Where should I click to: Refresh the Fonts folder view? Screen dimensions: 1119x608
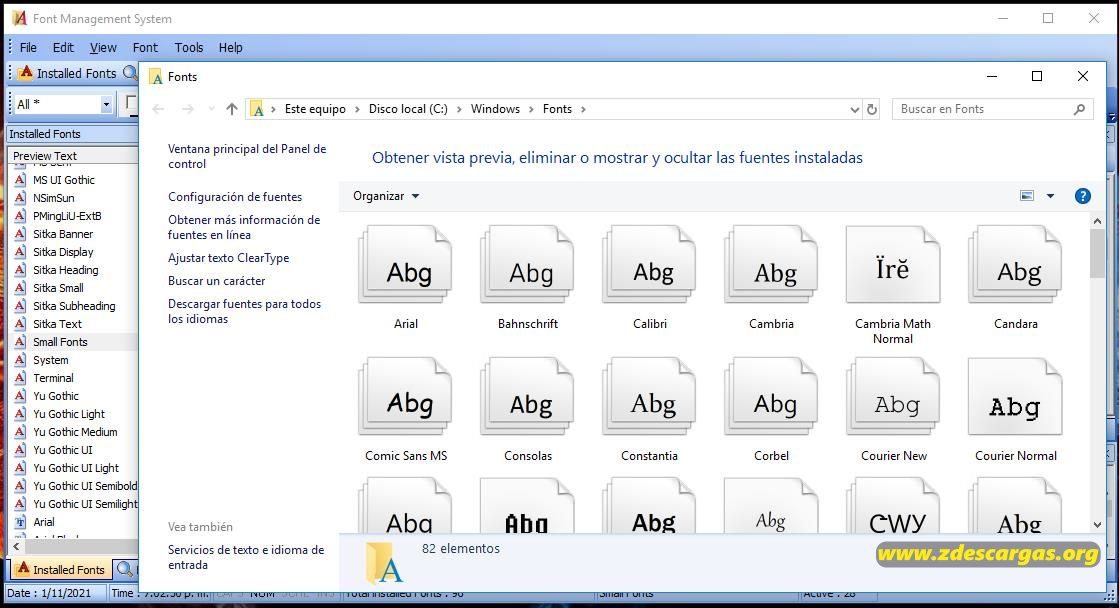872,109
